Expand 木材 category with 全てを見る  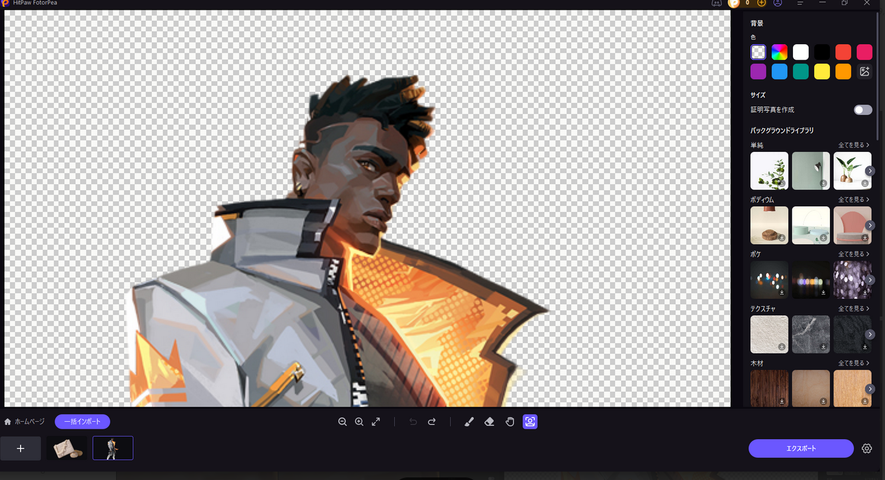853,363
